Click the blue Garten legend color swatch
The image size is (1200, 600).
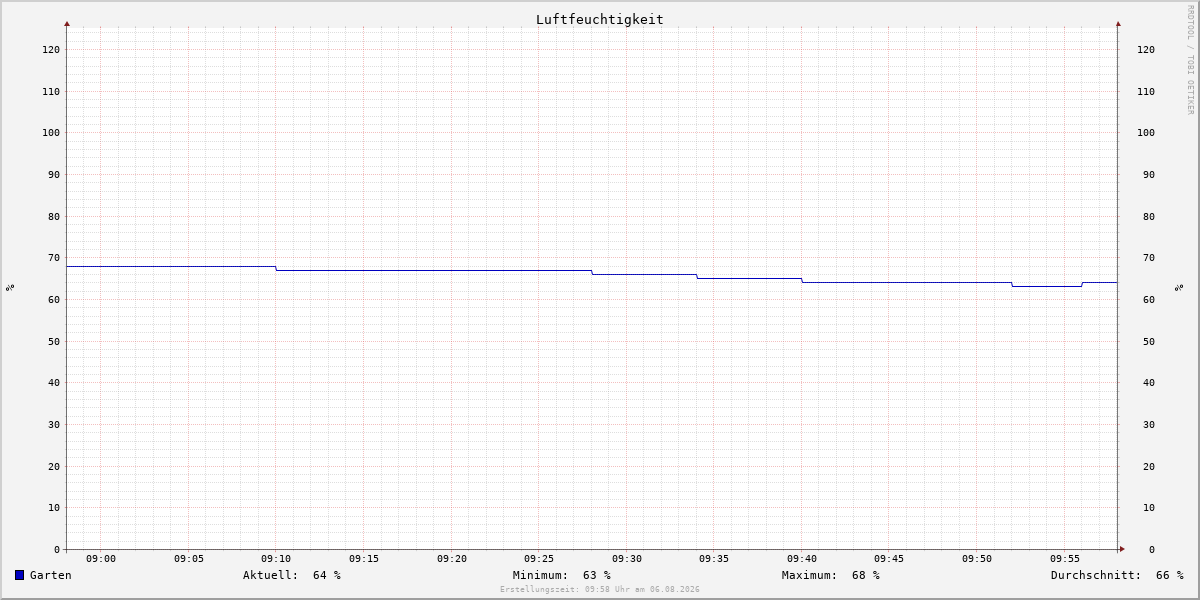(x=19, y=575)
